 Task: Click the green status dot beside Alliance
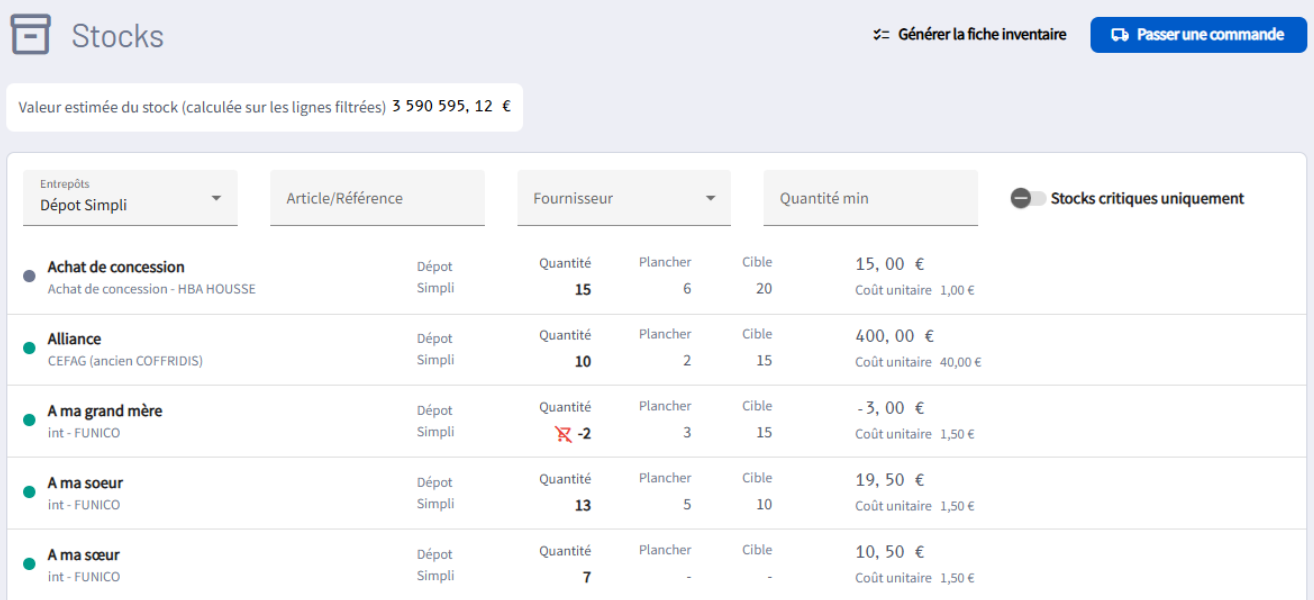(29, 348)
